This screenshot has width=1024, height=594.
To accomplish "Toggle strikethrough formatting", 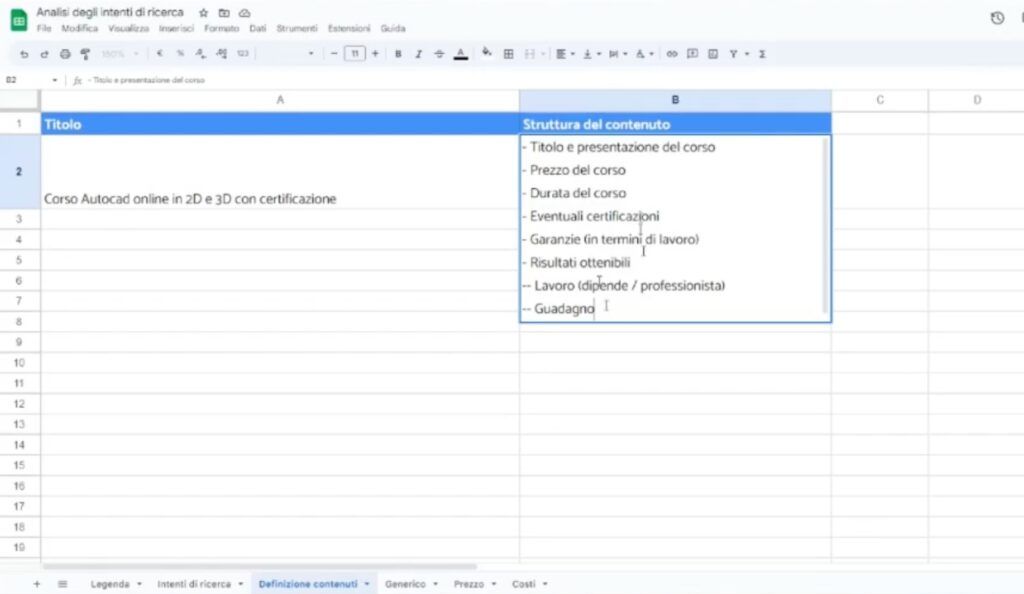I will (439, 54).
